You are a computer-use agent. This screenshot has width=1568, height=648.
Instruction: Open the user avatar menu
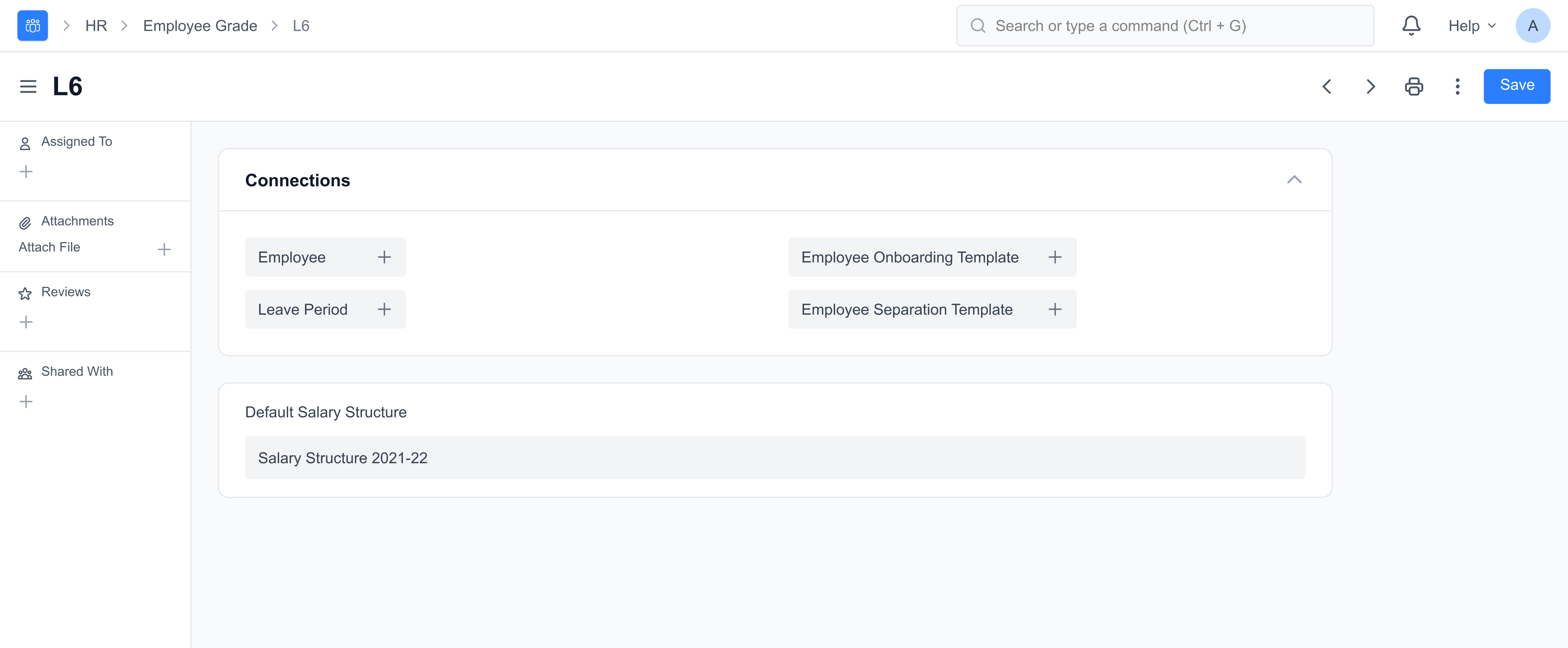click(x=1532, y=25)
